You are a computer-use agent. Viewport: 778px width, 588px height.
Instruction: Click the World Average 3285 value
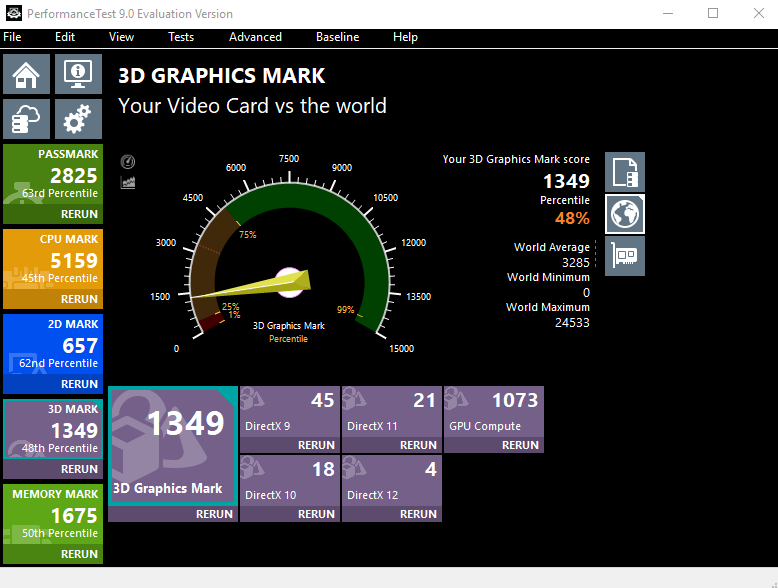576,262
